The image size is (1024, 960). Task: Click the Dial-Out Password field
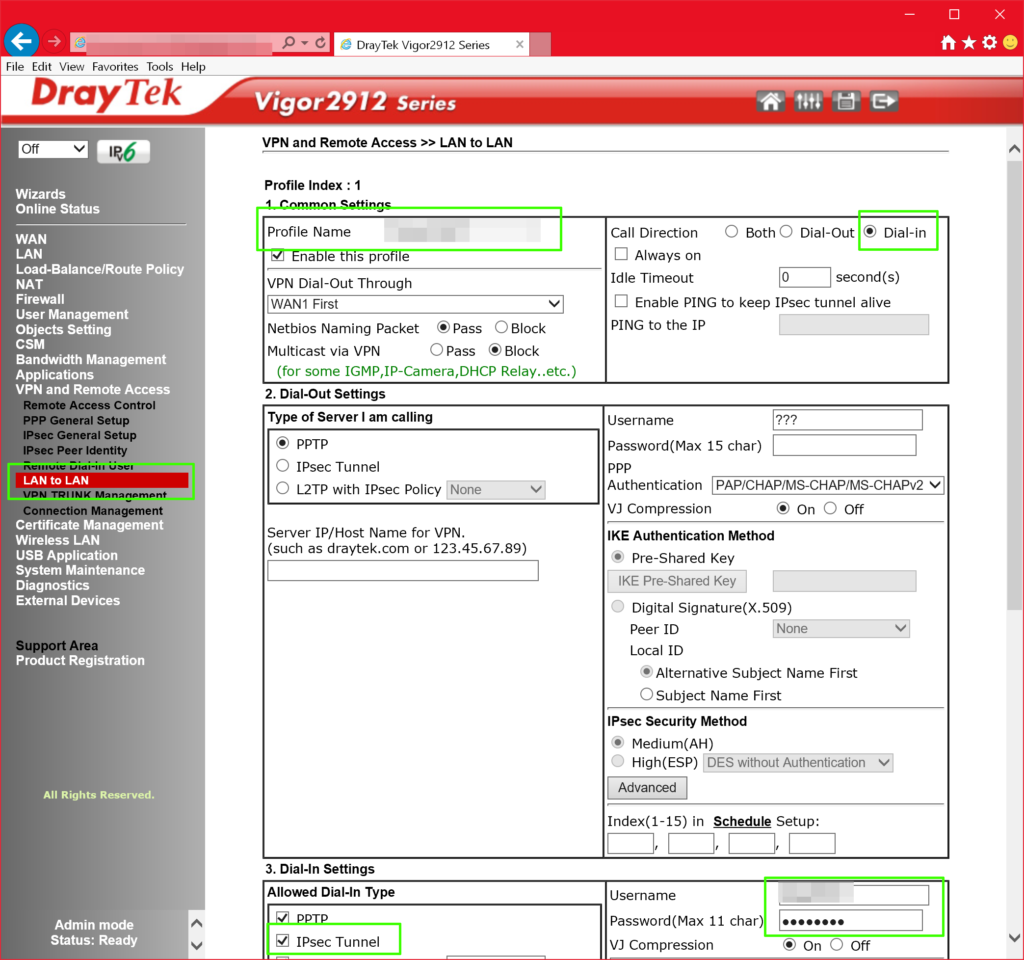(x=844, y=445)
